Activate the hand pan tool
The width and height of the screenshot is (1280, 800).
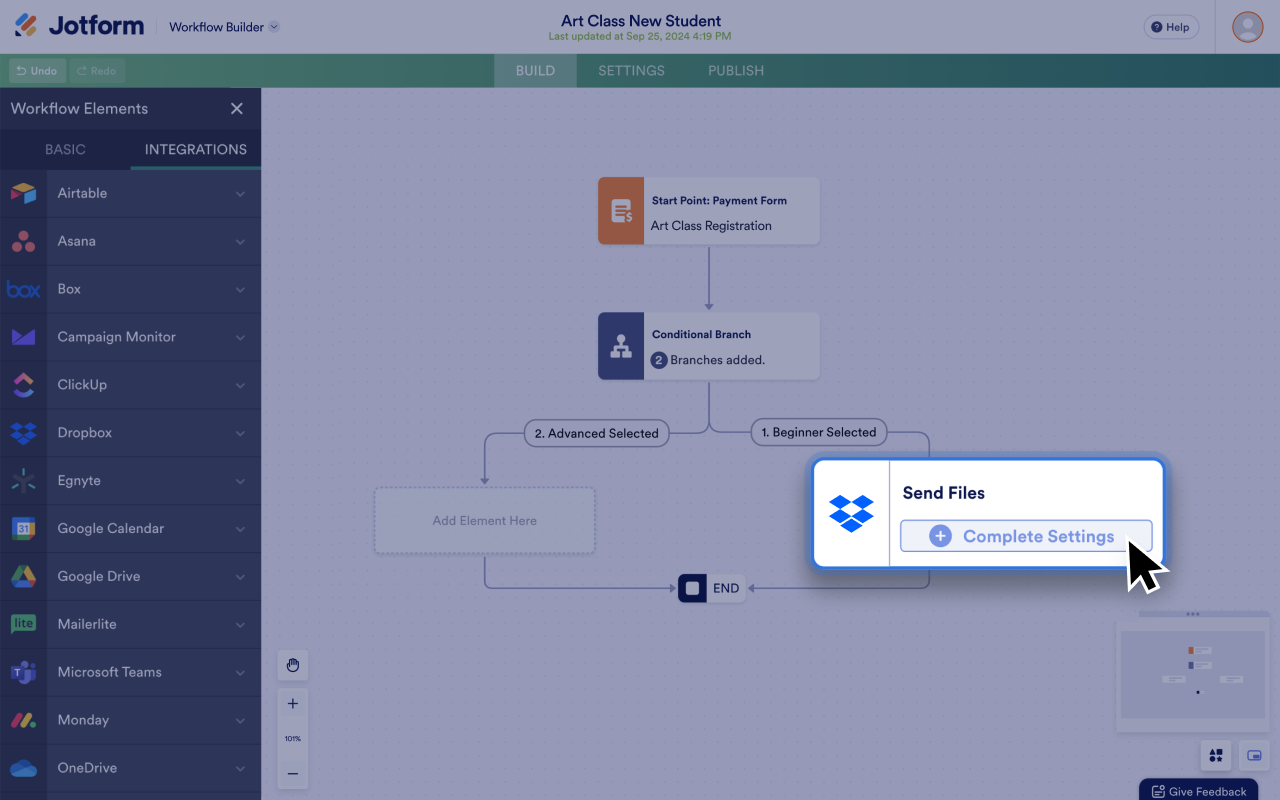point(293,665)
